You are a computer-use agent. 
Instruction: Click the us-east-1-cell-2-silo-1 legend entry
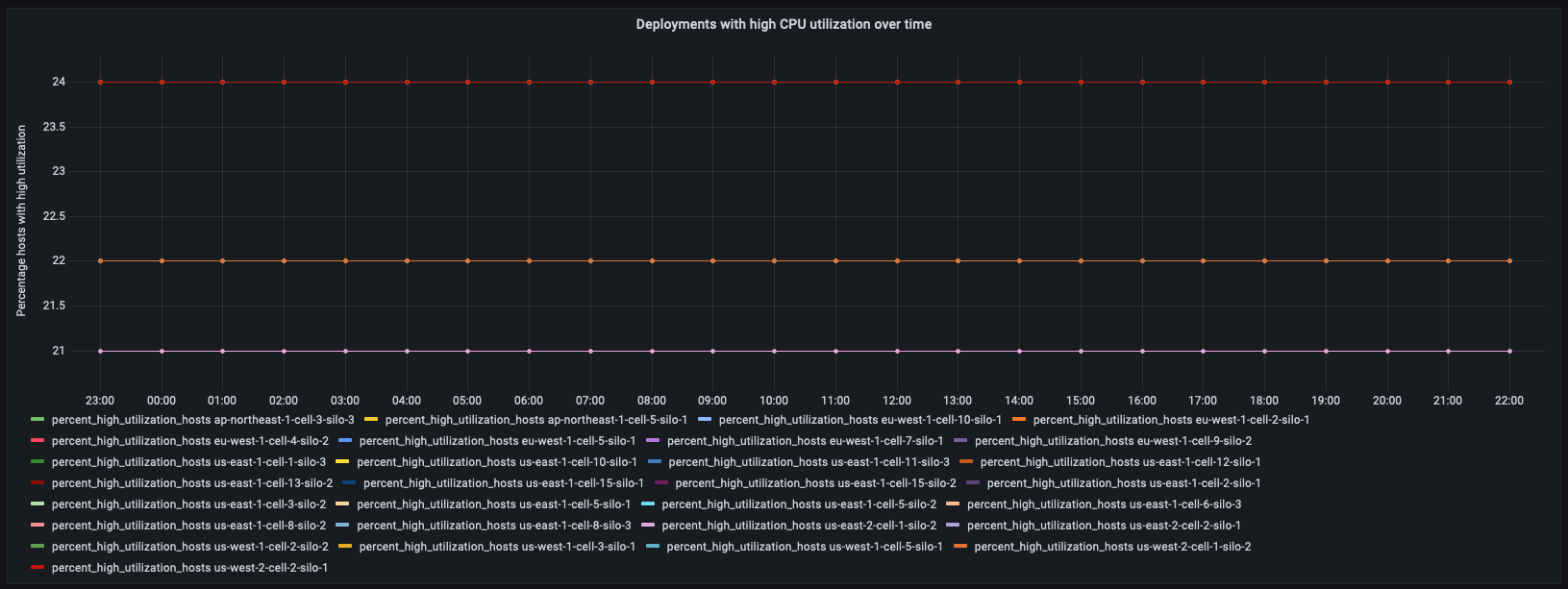pos(1123,483)
